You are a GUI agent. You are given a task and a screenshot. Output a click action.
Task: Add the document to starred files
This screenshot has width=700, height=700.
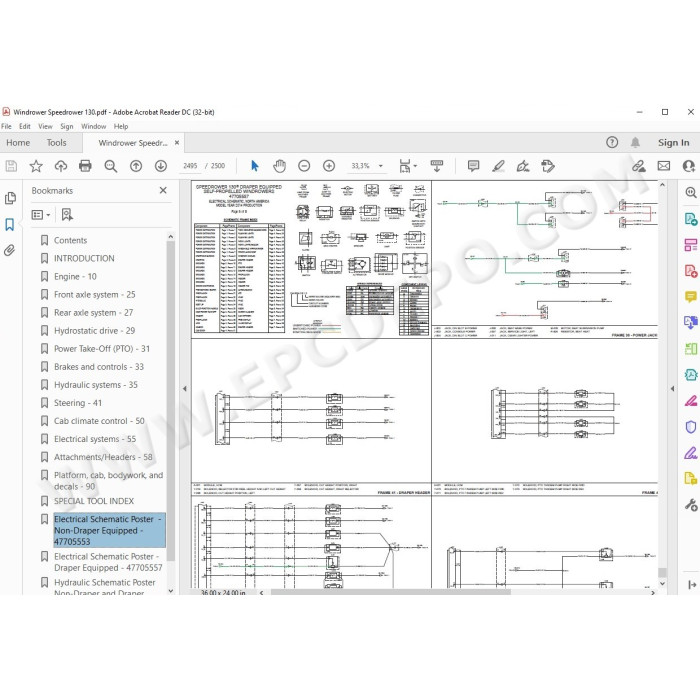(x=36, y=166)
